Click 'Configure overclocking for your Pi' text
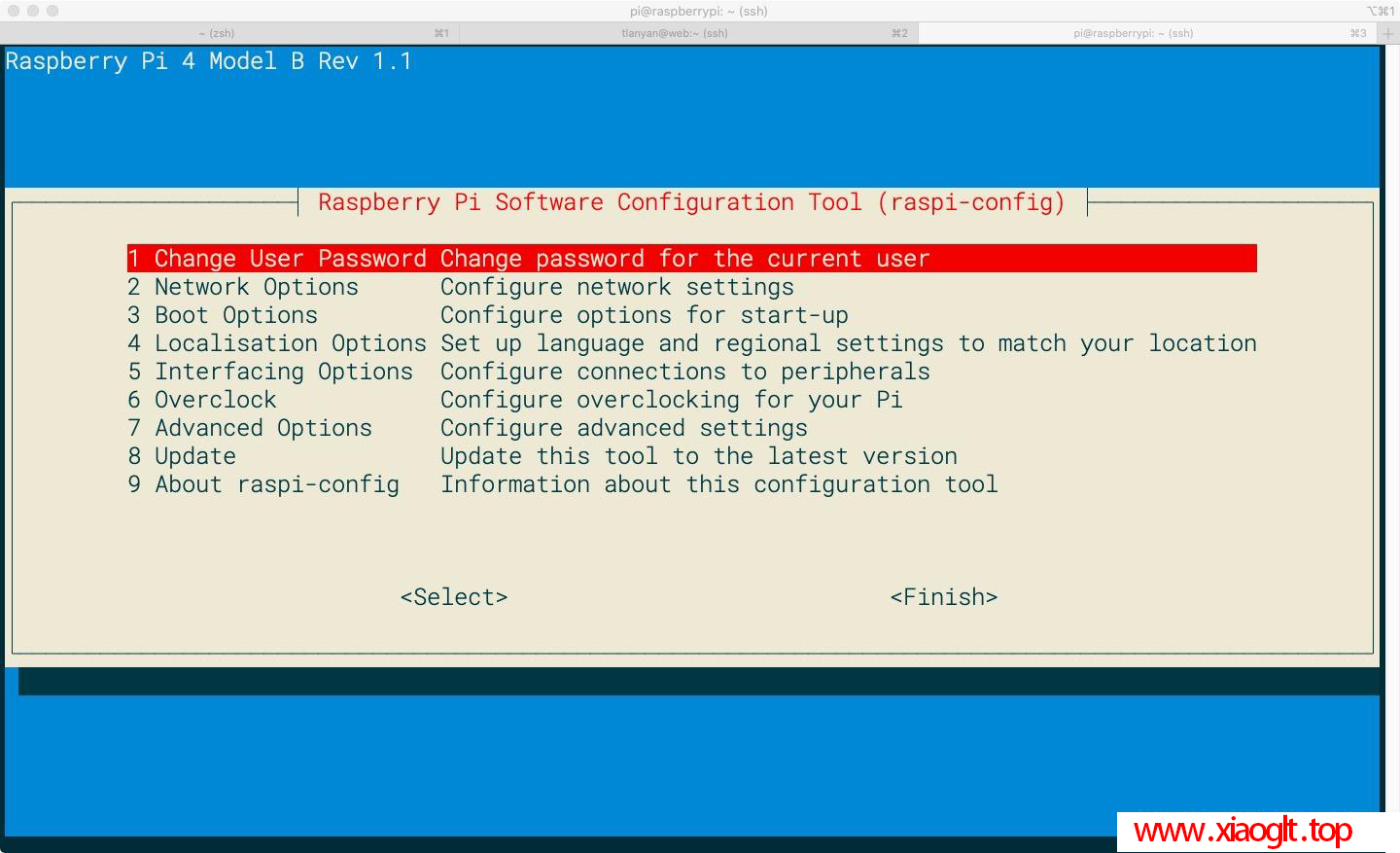The width and height of the screenshot is (1400, 853). point(672,400)
